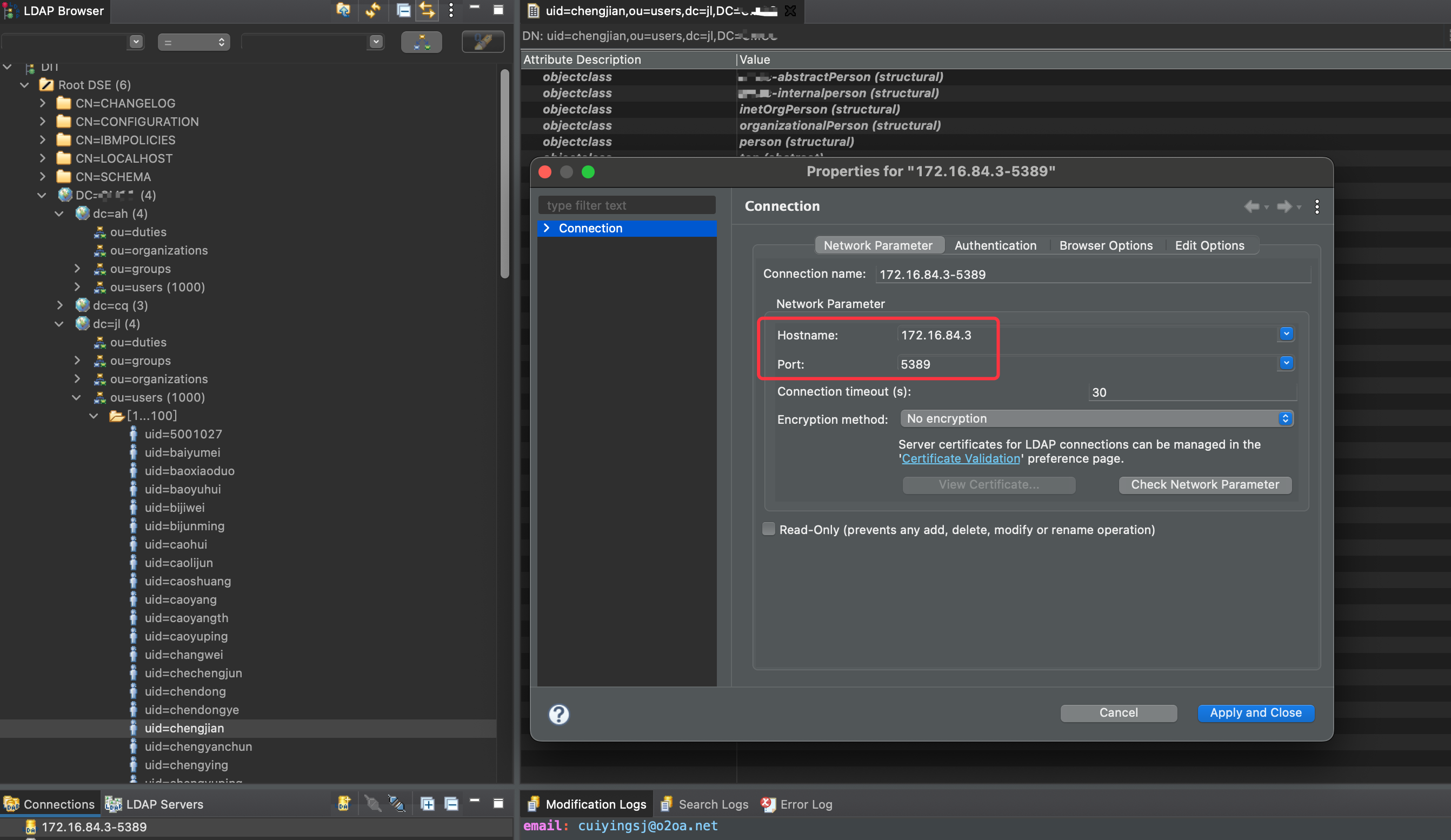
Task: Collapse the [1...100] folder node
Action: point(94,416)
